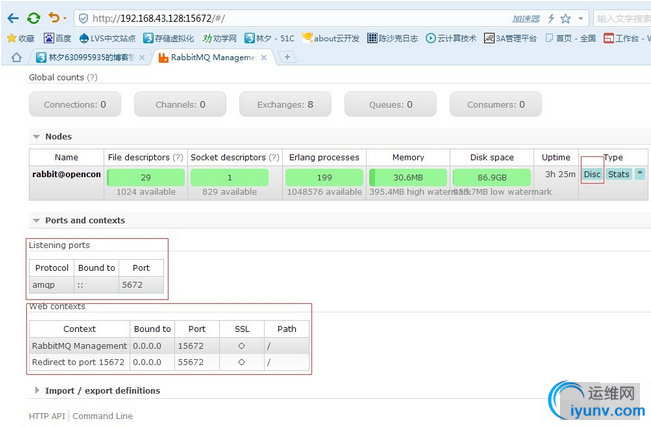Click the security shield icon in address bar
651x427 pixels.
[x=83, y=19]
